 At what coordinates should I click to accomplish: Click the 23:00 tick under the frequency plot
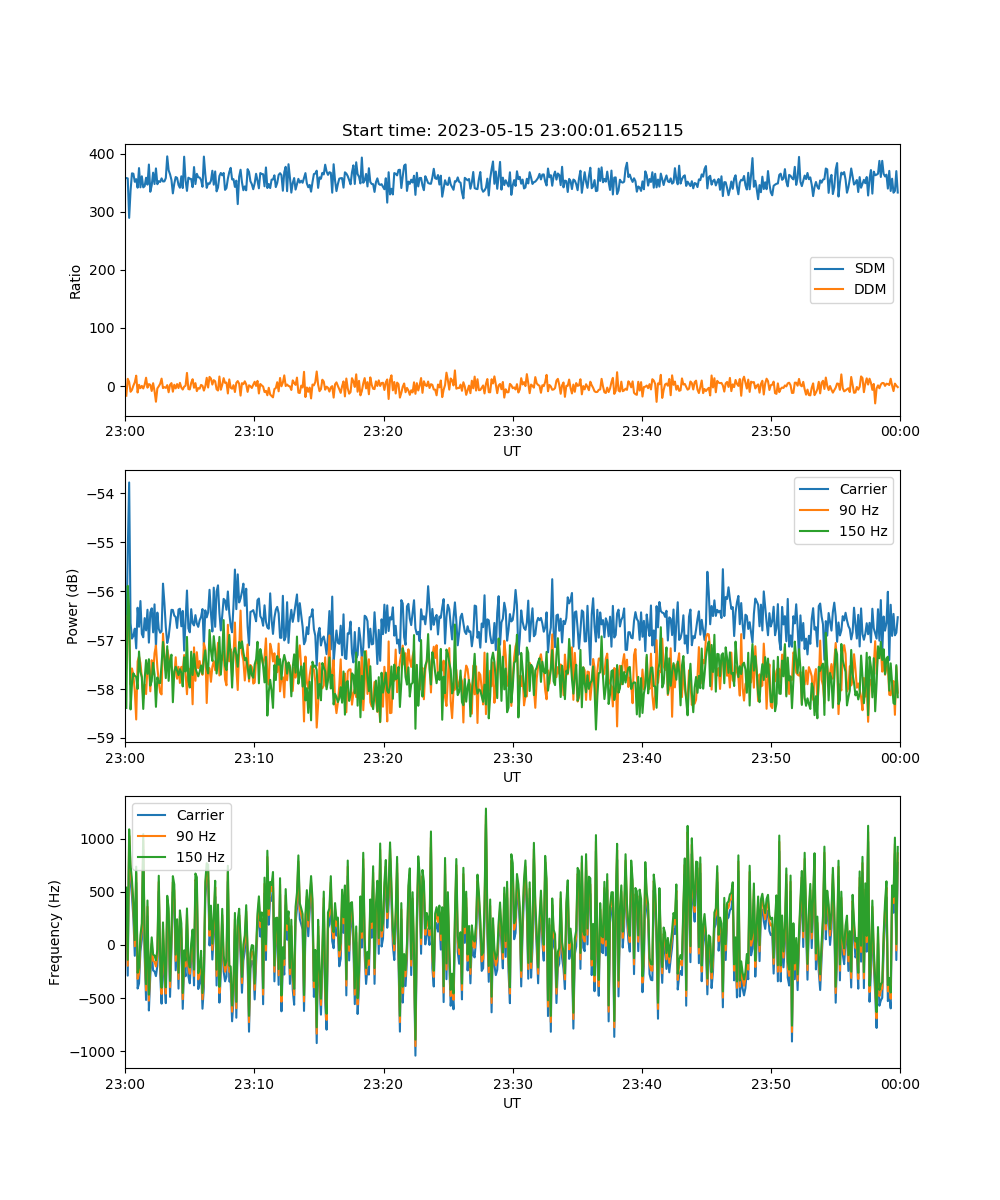(125, 1083)
